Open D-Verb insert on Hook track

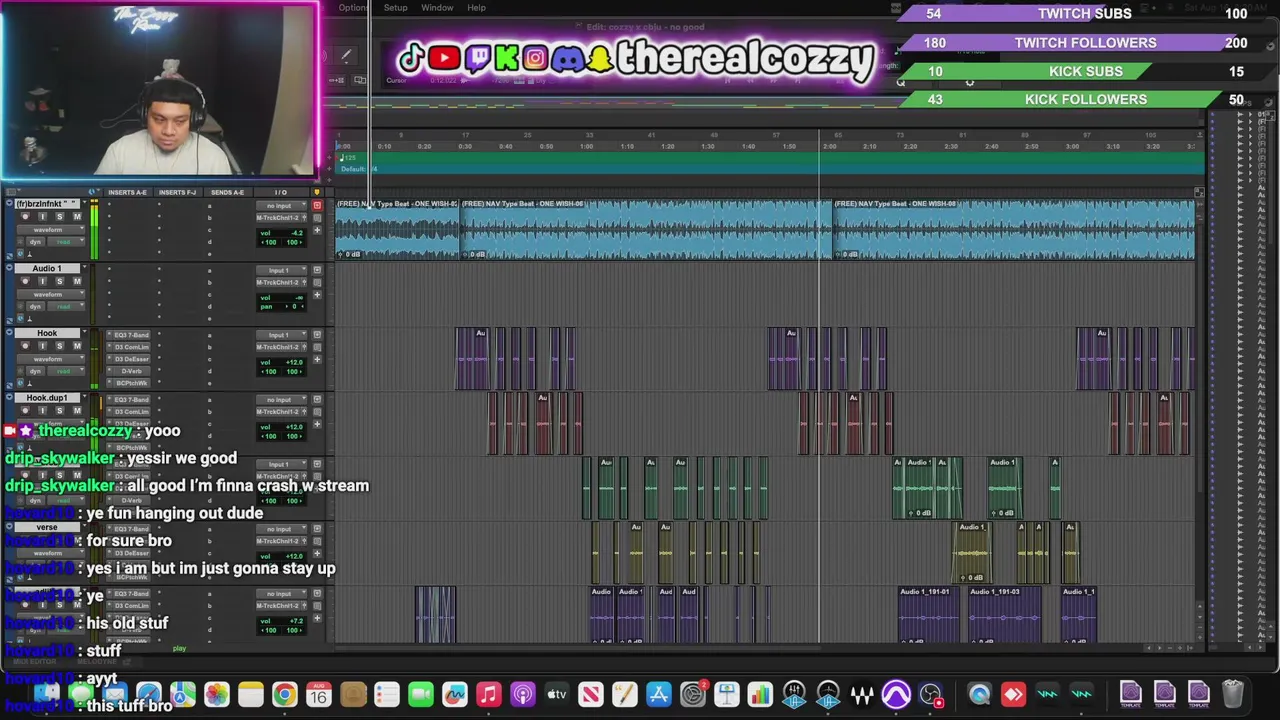click(x=131, y=371)
